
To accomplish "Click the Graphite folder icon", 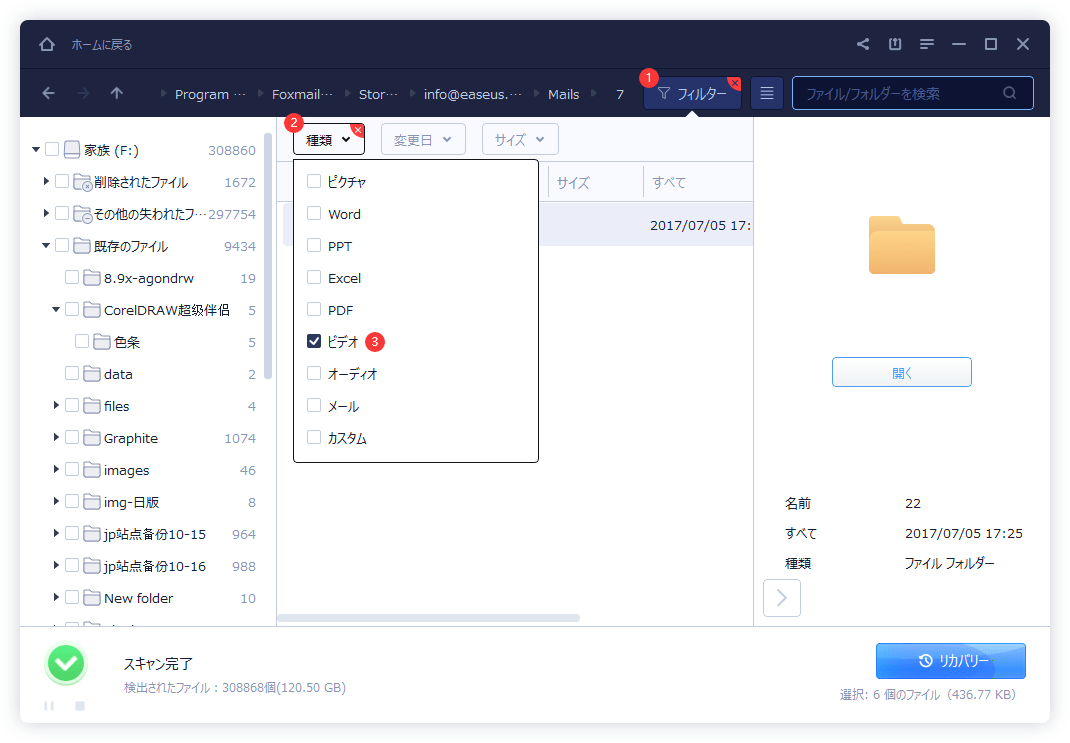I will point(92,438).
